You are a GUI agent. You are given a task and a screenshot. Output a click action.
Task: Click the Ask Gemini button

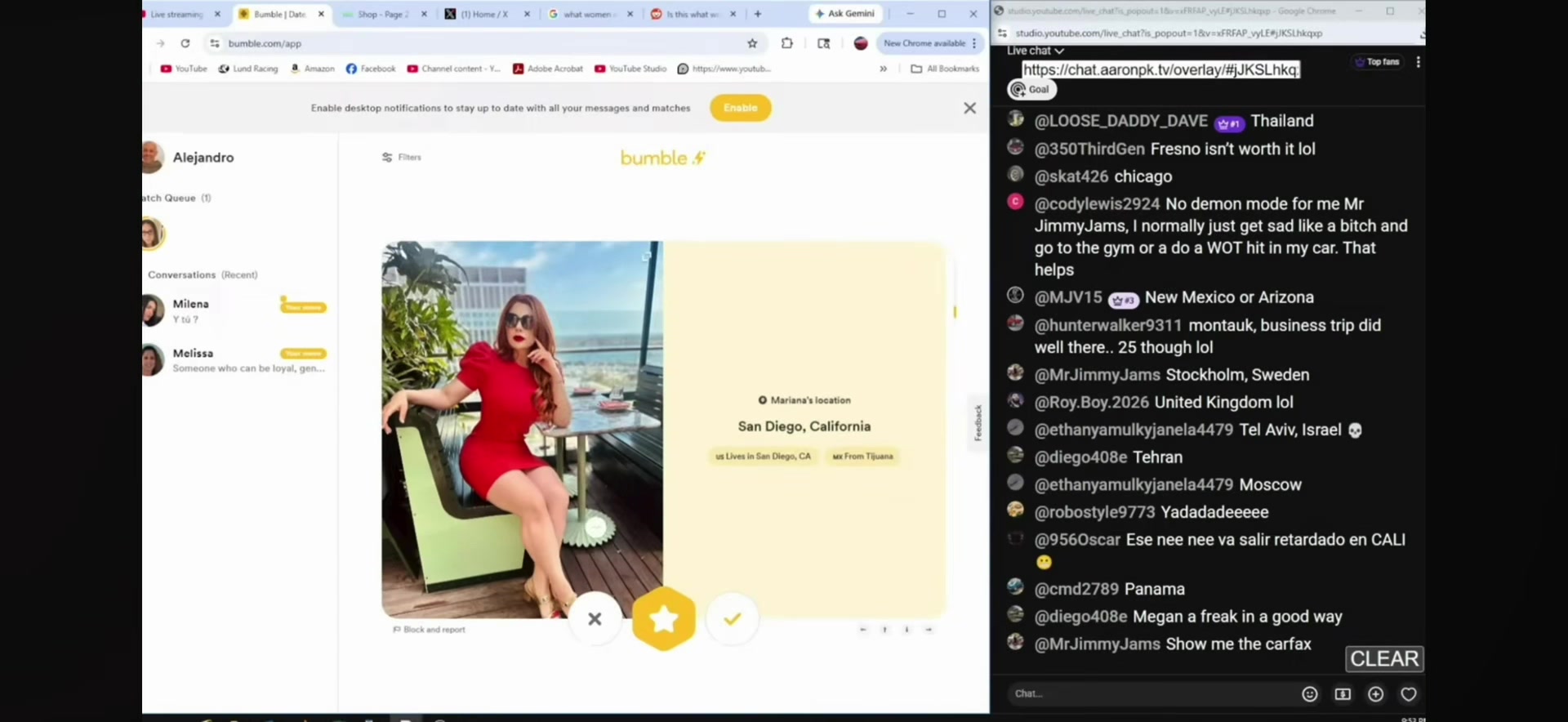845,14
